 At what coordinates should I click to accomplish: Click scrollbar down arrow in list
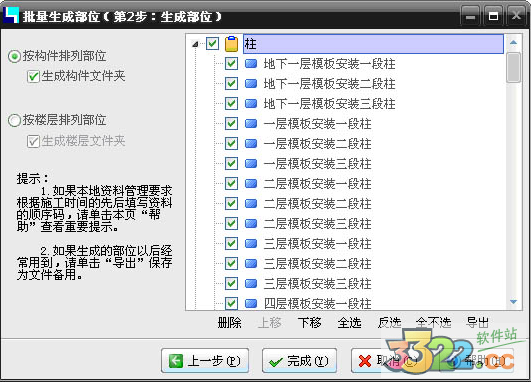click(x=513, y=301)
